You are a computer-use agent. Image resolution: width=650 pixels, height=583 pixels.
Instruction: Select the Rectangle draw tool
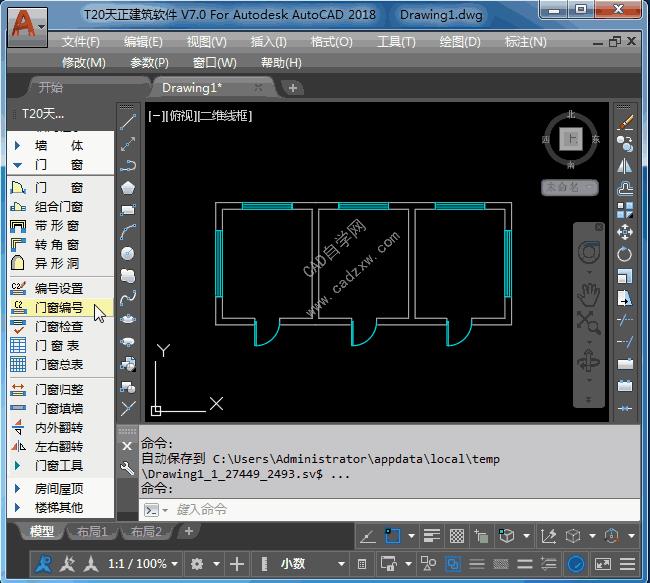pos(128,210)
